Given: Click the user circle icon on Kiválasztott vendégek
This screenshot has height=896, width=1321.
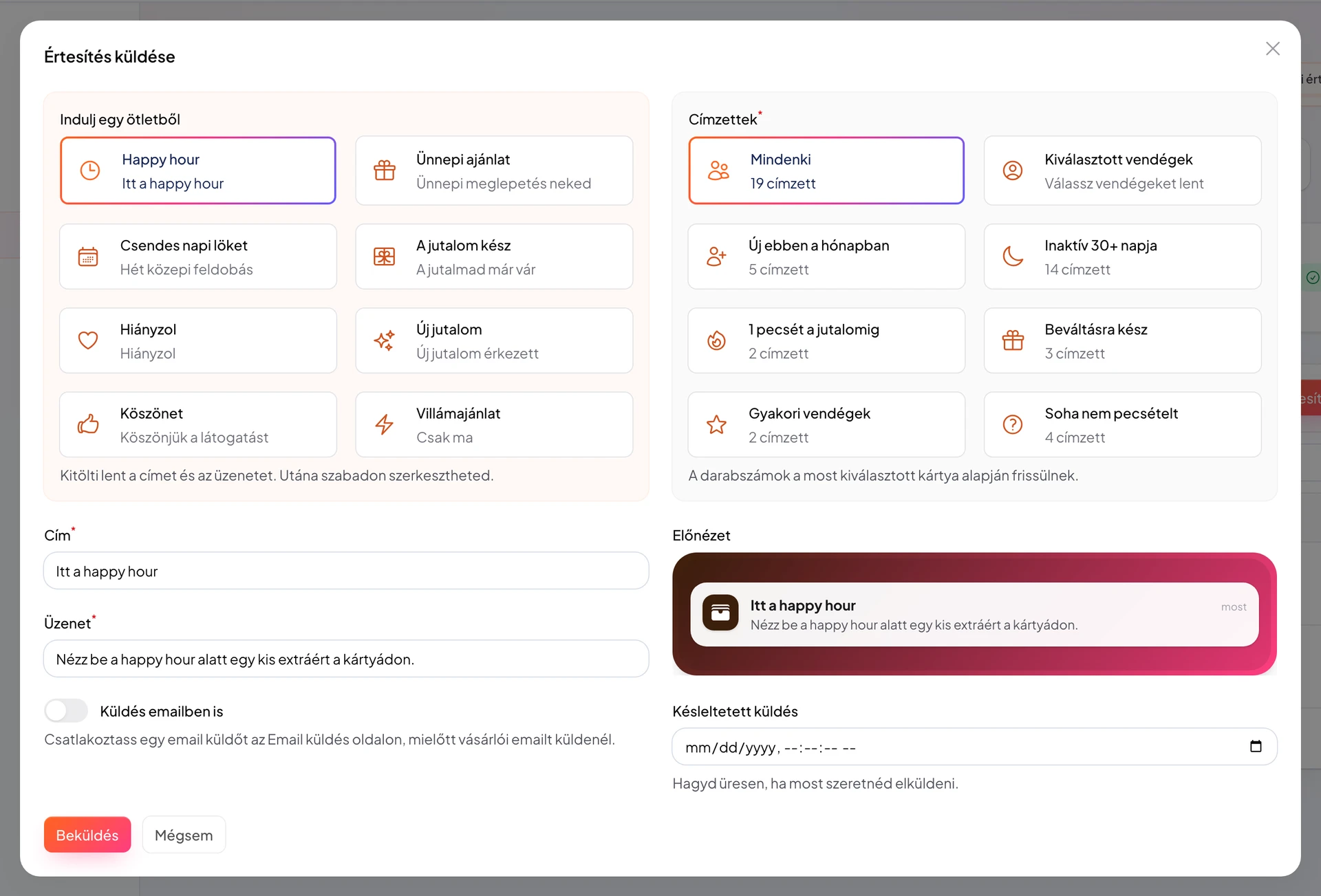Looking at the screenshot, I should [1013, 171].
